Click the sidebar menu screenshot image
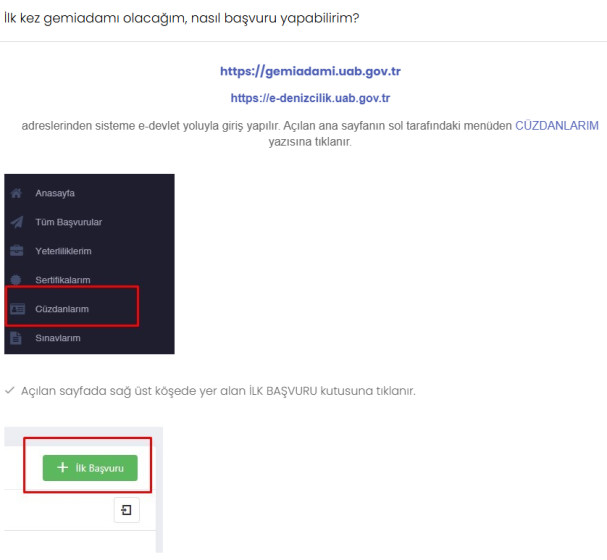Viewport: 607px width, 560px height. pyautogui.click(x=89, y=264)
